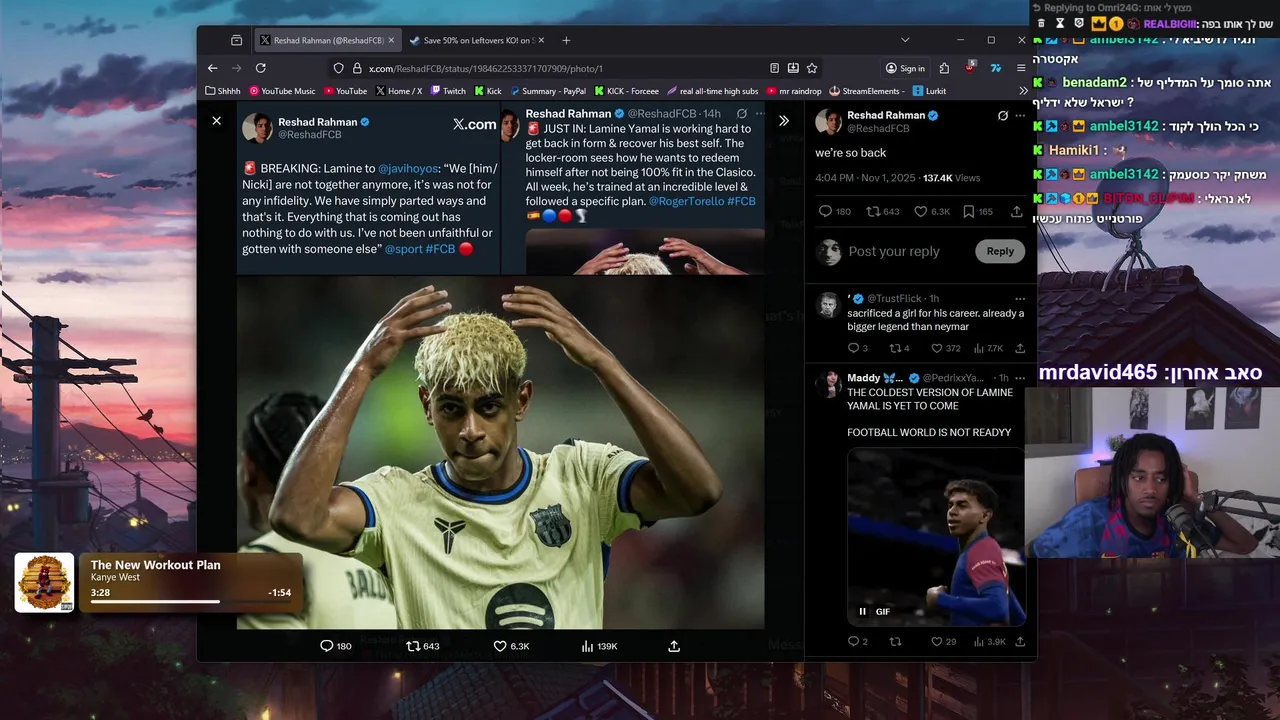Open the Summary - PayPal bookmark
1280x720 pixels.
coord(548,91)
